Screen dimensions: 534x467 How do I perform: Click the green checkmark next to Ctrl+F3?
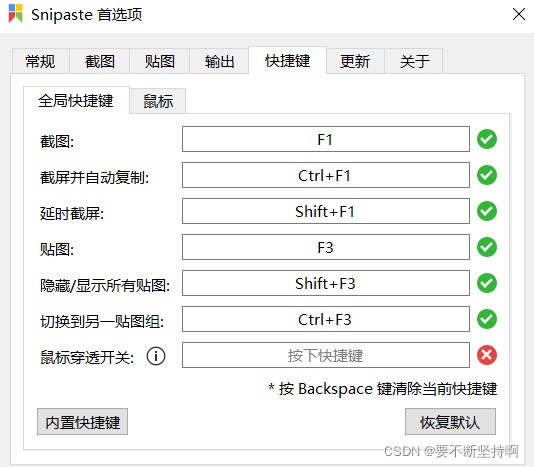[x=487, y=319]
